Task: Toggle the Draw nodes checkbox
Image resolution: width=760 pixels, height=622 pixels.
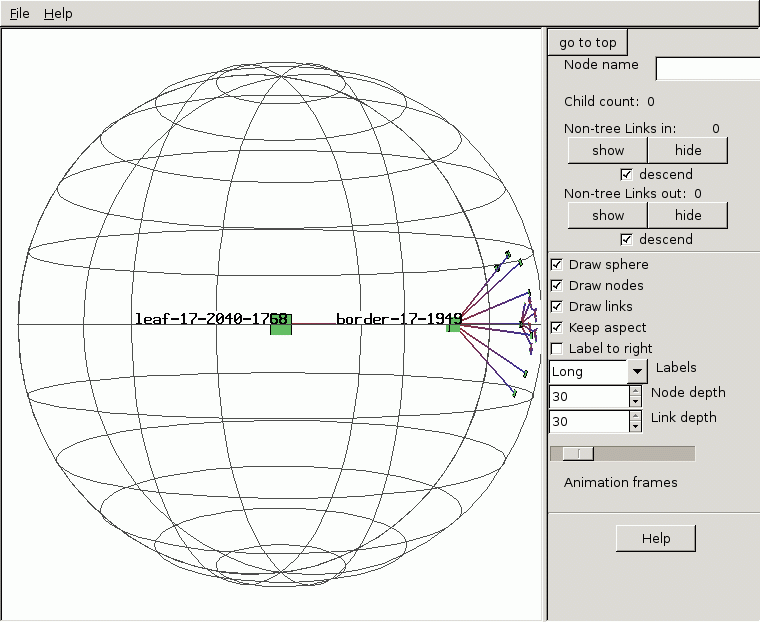Action: (x=556, y=286)
